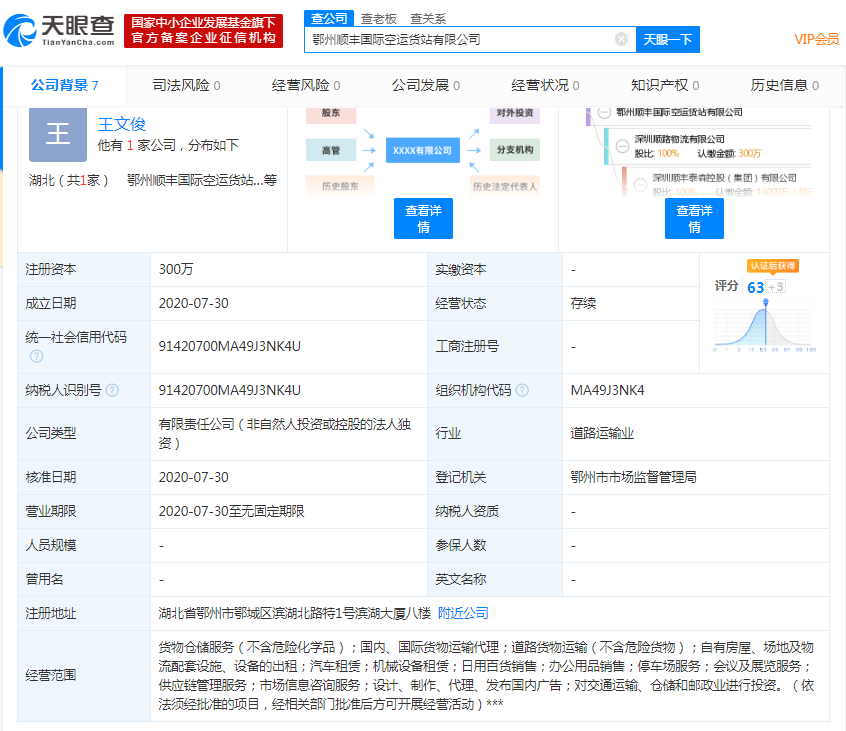Click the TianYanCha logo
Screen dimensions: 846x731
pos(59,30)
